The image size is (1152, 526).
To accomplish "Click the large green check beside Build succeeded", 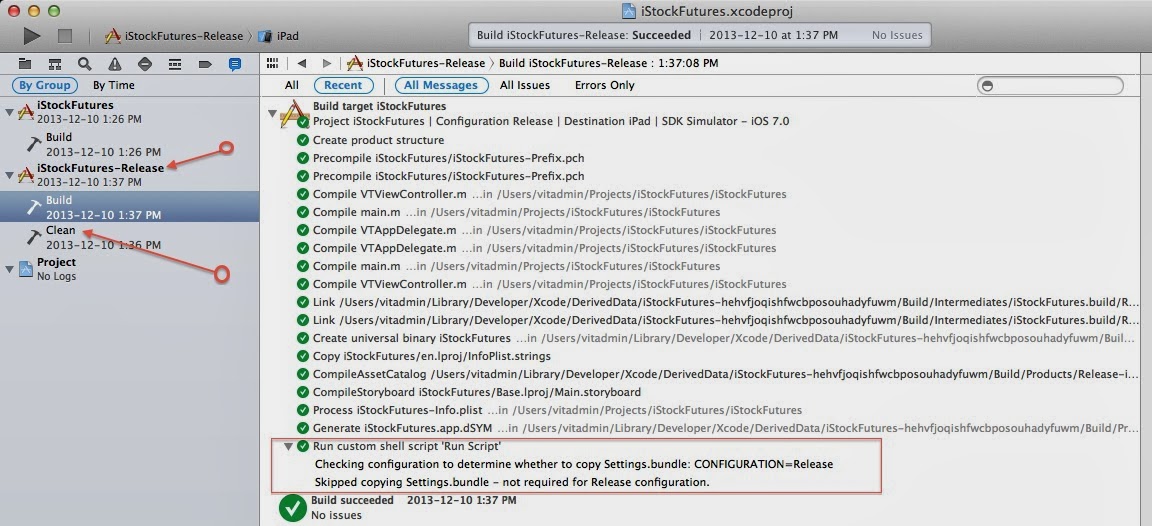I will pyautogui.click(x=293, y=508).
